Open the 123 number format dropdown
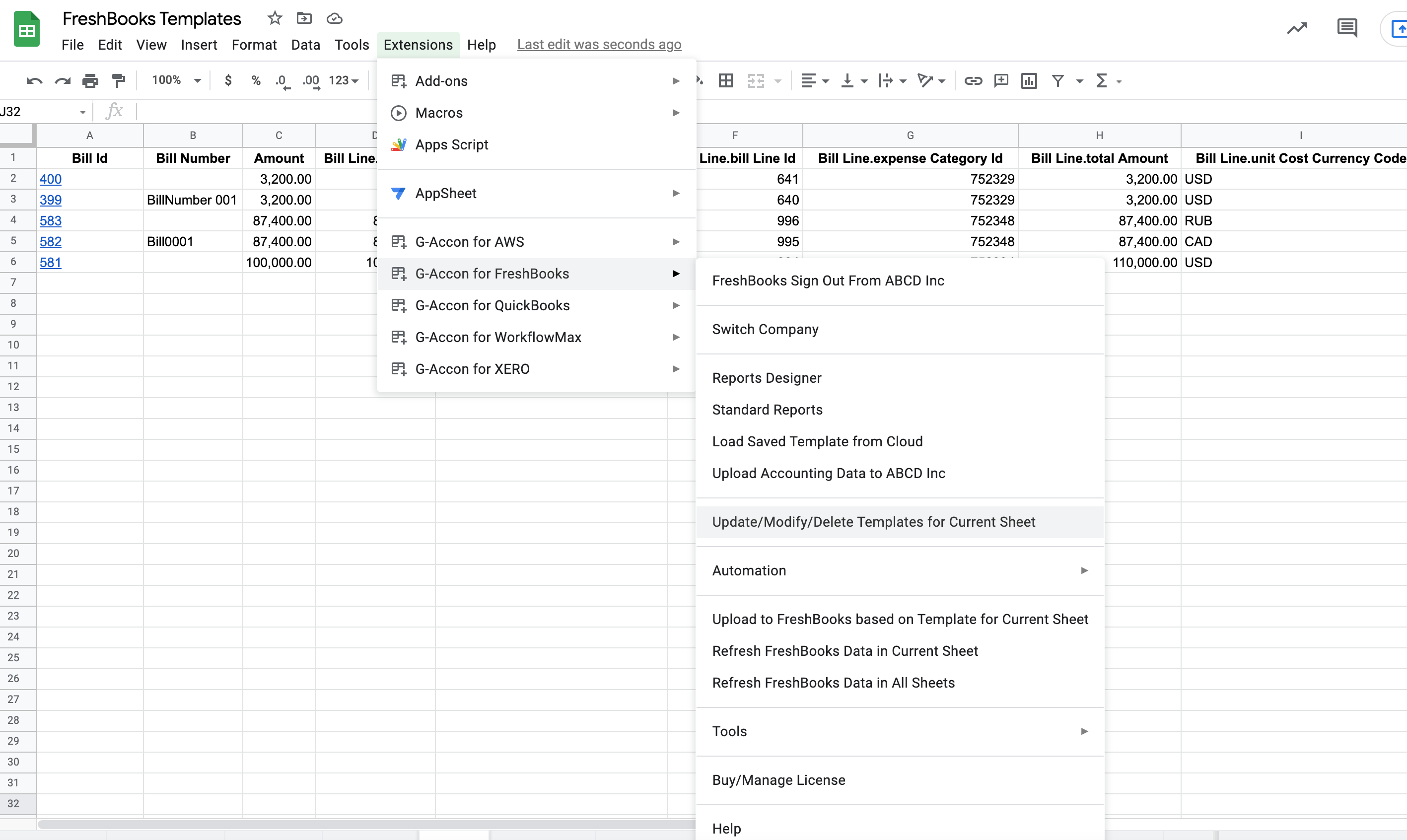The width and height of the screenshot is (1407, 840). (x=344, y=80)
